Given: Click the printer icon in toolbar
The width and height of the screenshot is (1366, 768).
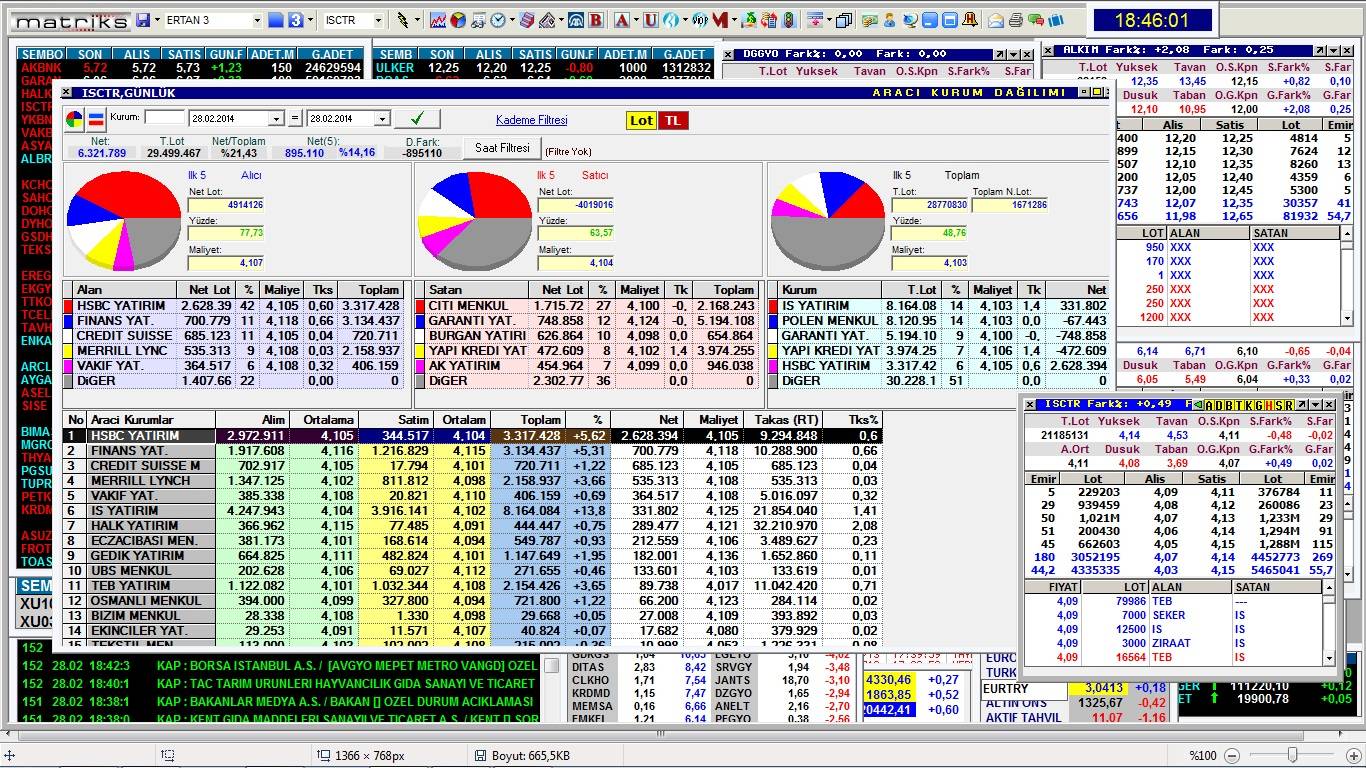Looking at the screenshot, I should coord(1016,20).
